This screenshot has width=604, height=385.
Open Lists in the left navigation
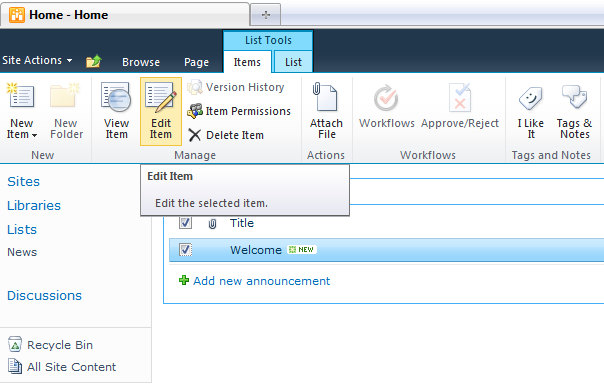click(22, 230)
